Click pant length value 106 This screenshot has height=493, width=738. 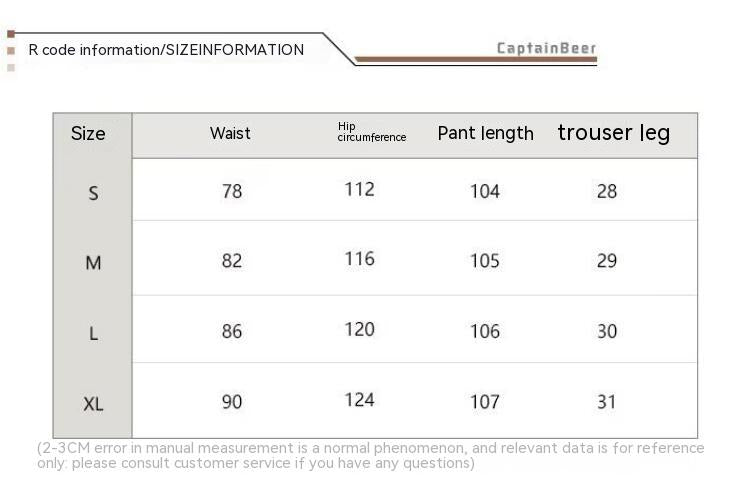tap(485, 331)
